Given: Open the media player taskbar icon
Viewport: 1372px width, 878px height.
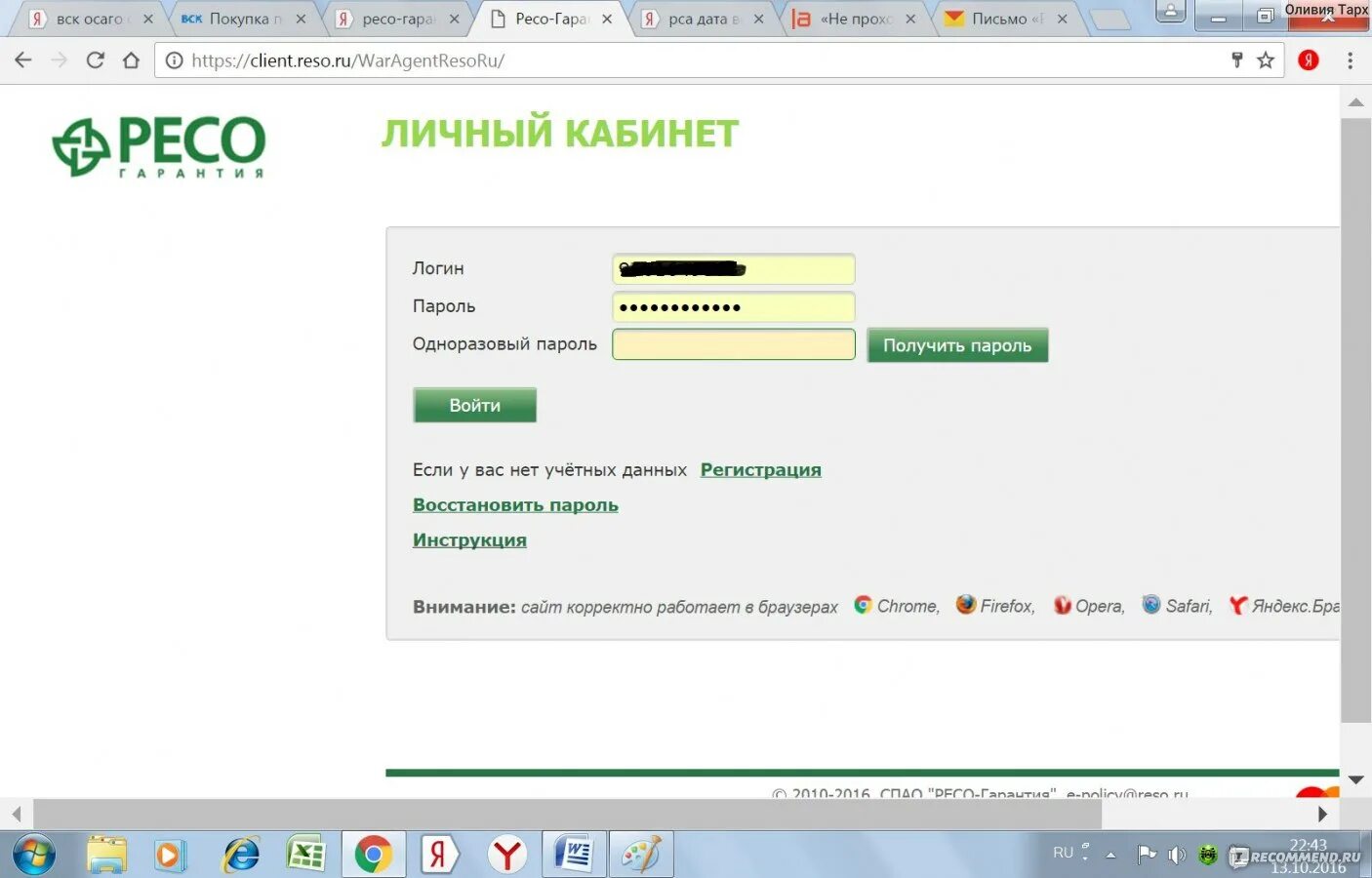Looking at the screenshot, I should (171, 856).
